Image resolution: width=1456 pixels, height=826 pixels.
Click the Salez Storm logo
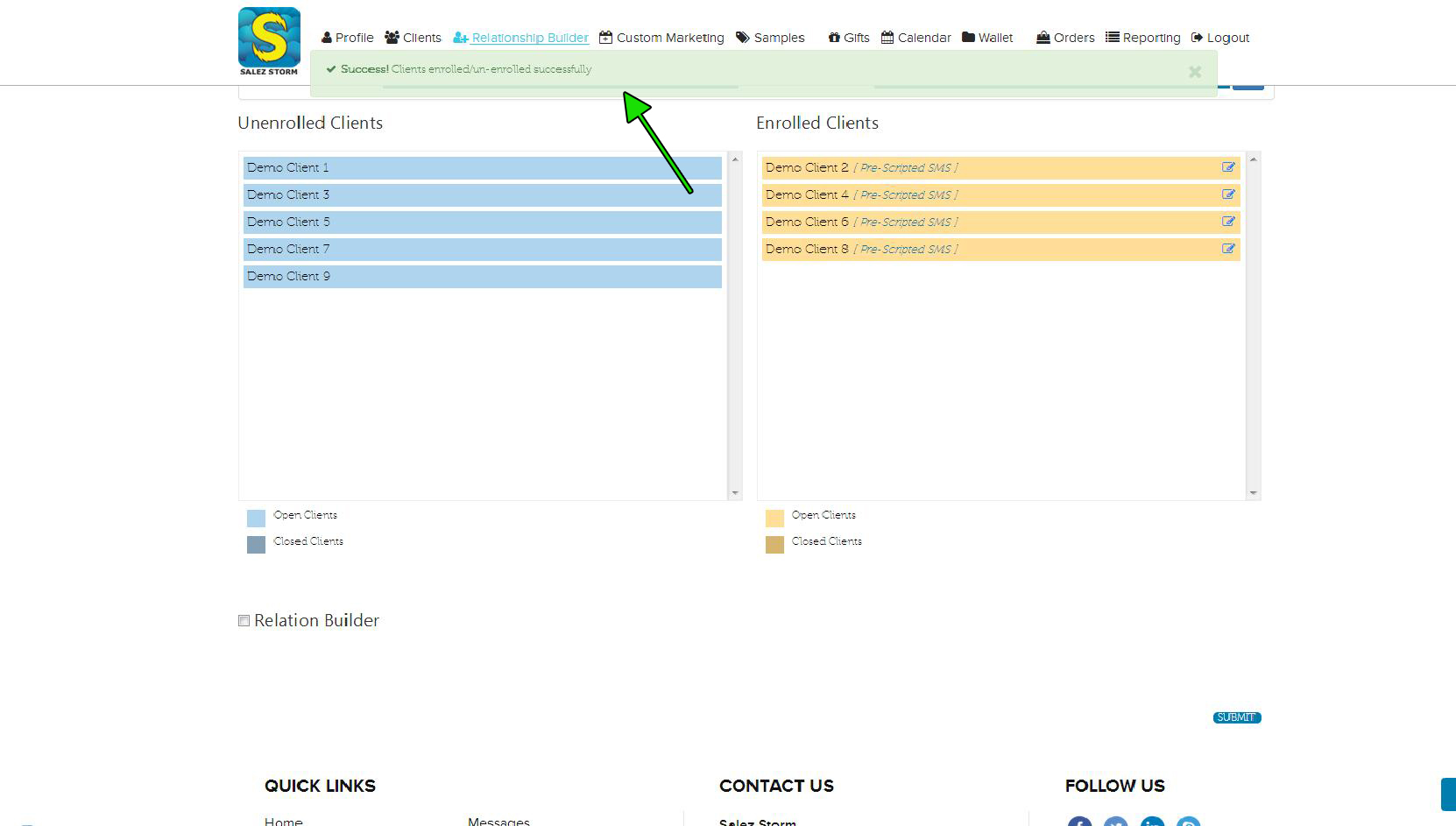click(269, 41)
